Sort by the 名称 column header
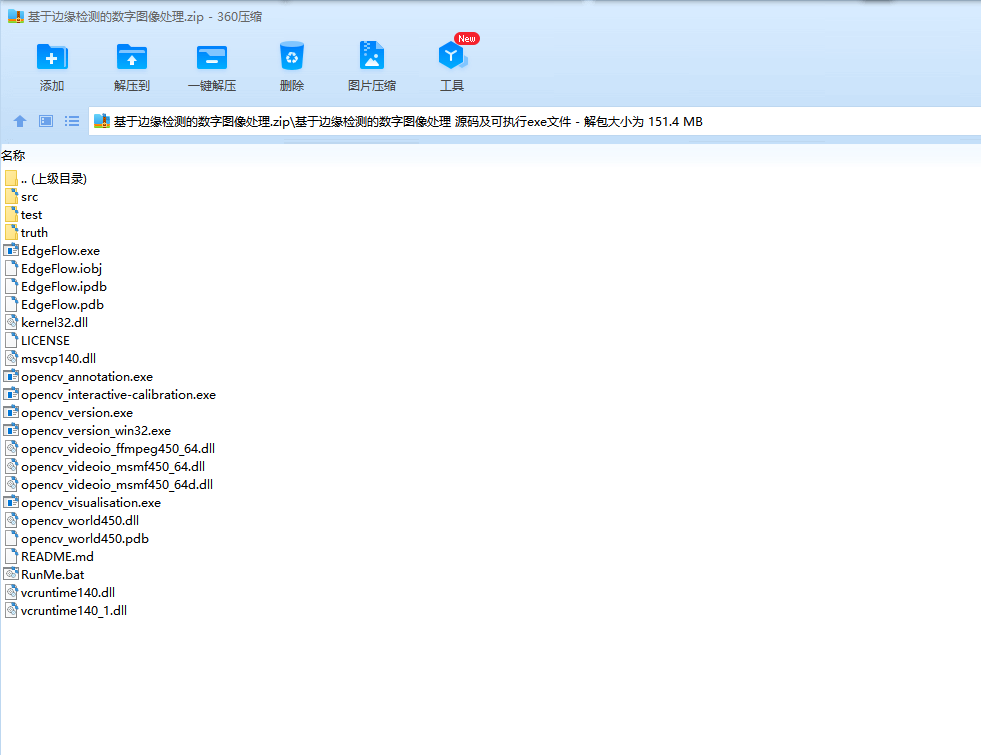The image size is (981, 755). pos(13,155)
